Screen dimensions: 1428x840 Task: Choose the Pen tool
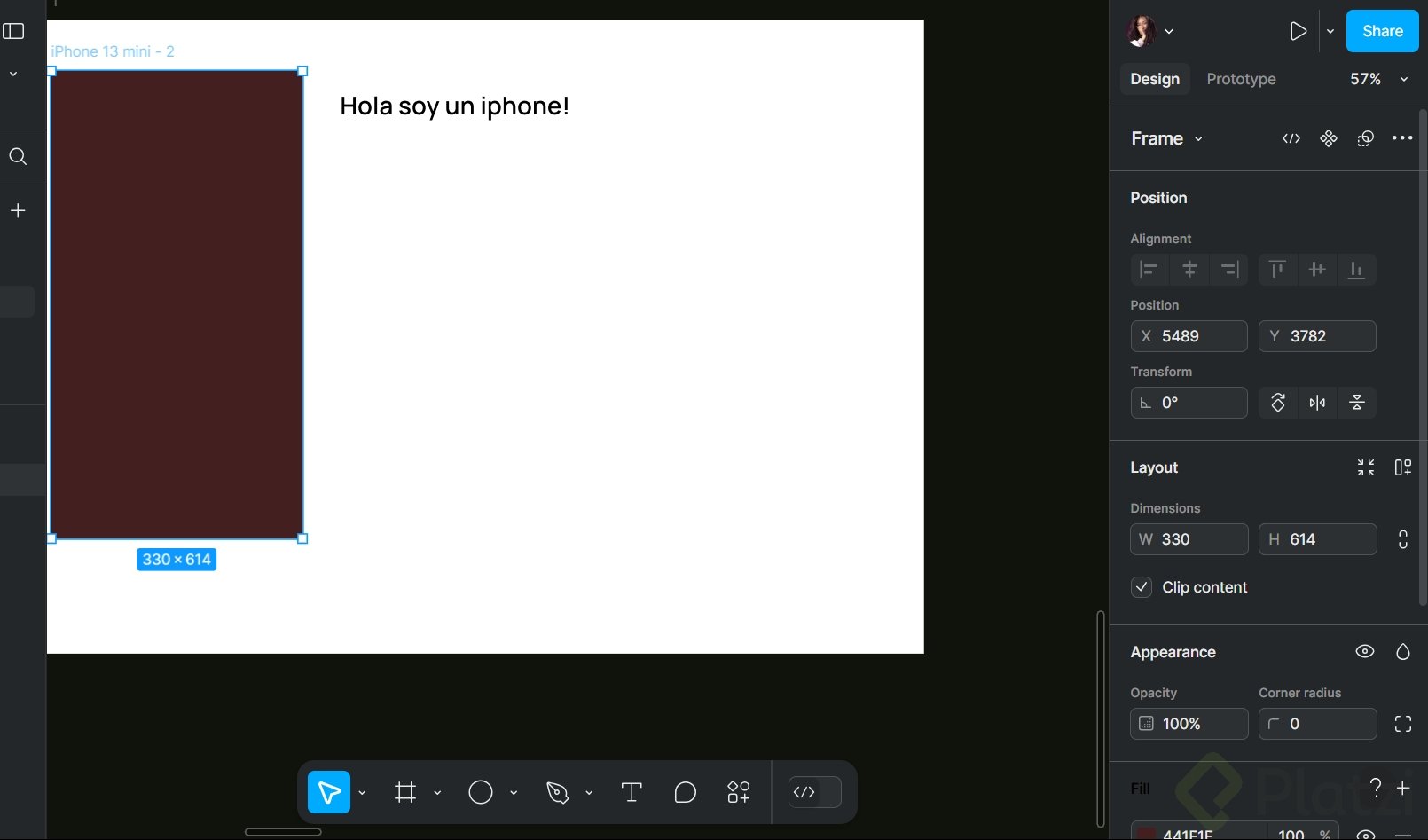pos(557,792)
